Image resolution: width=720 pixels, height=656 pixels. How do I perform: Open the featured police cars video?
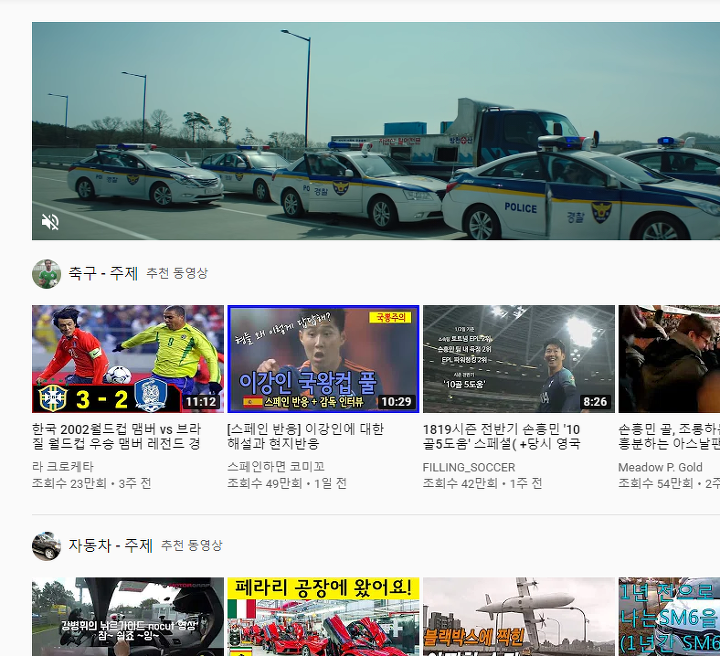click(376, 131)
